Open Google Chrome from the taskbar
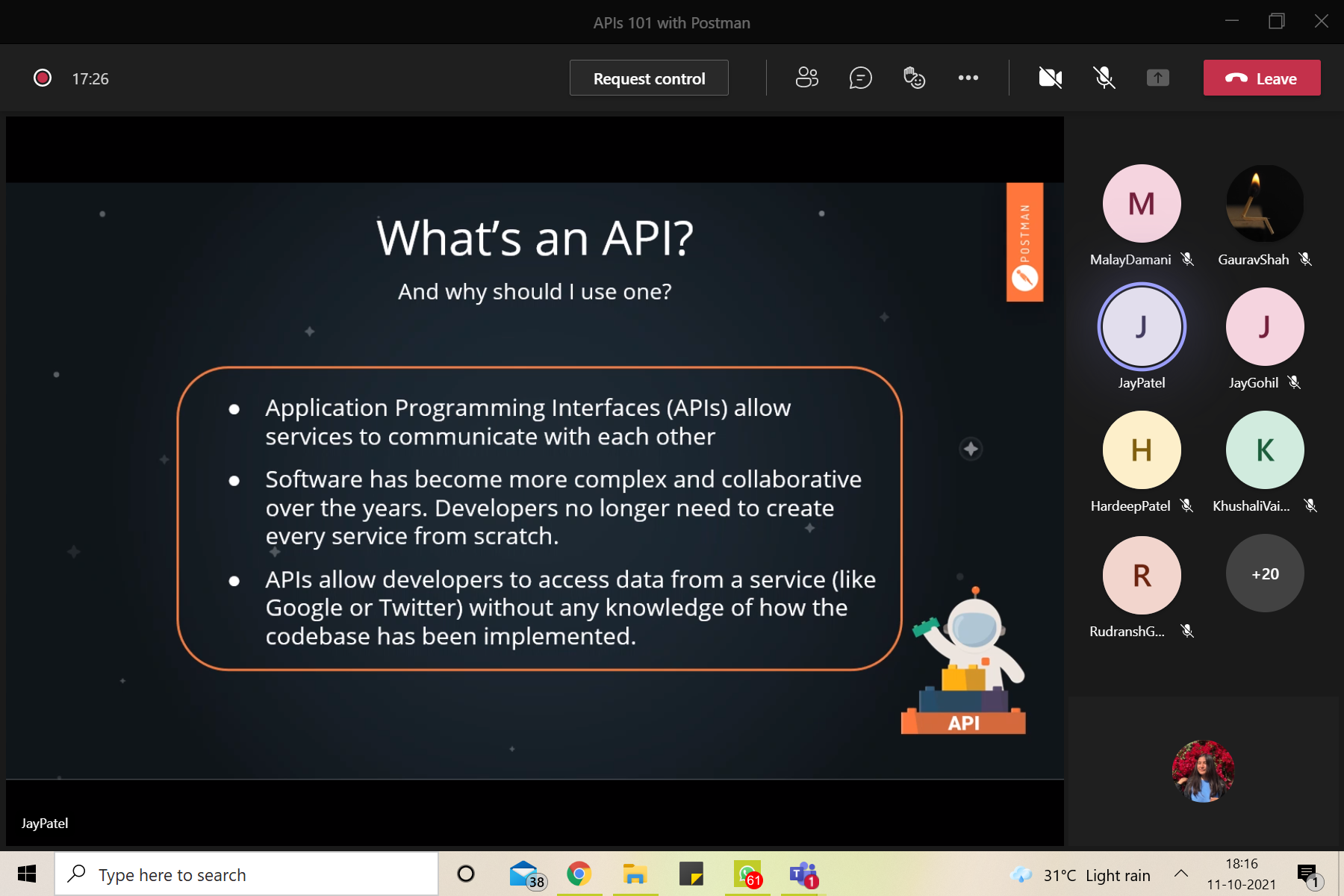The width and height of the screenshot is (1344, 896). [x=579, y=874]
